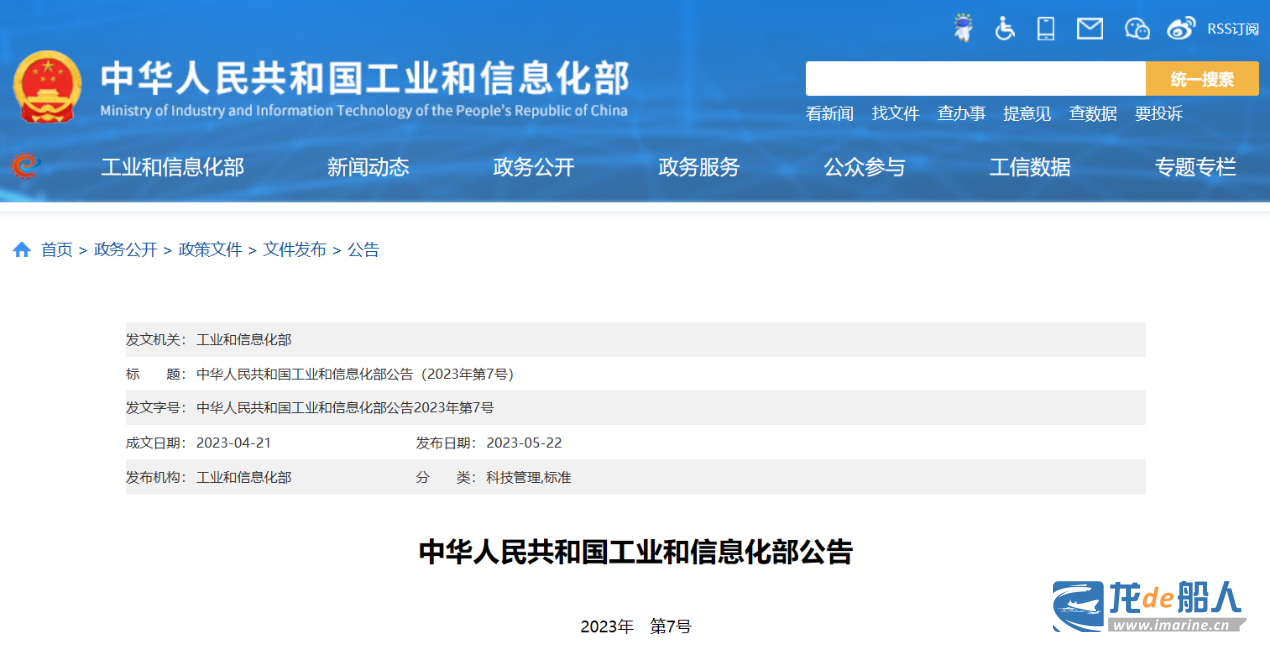The height and width of the screenshot is (655, 1270).
Task: Open the 工信数据 navigation item
Action: 1030,167
